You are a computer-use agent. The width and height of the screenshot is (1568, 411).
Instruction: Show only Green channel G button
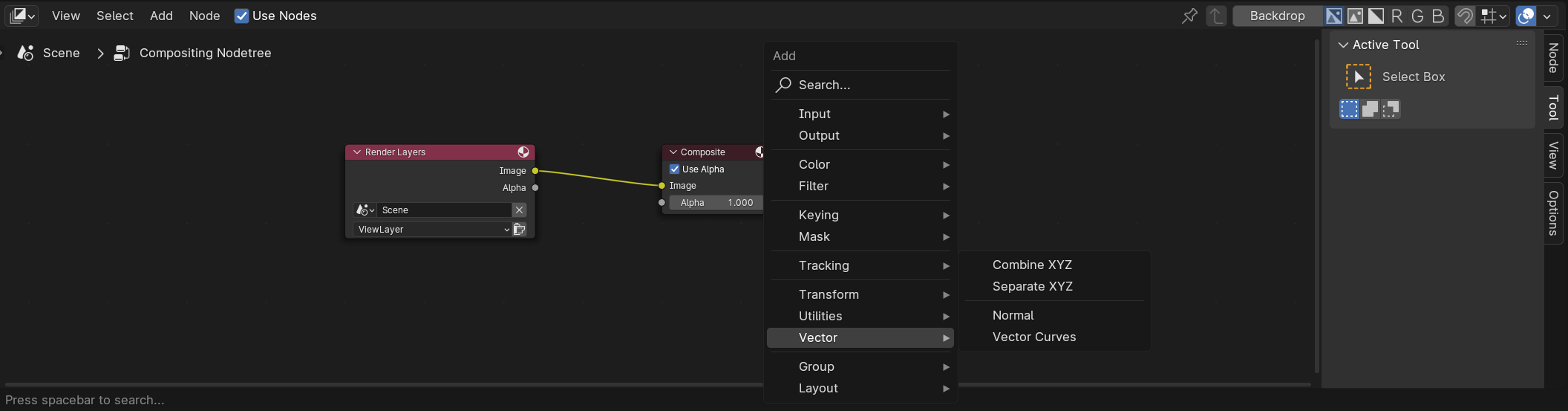pos(1417,16)
